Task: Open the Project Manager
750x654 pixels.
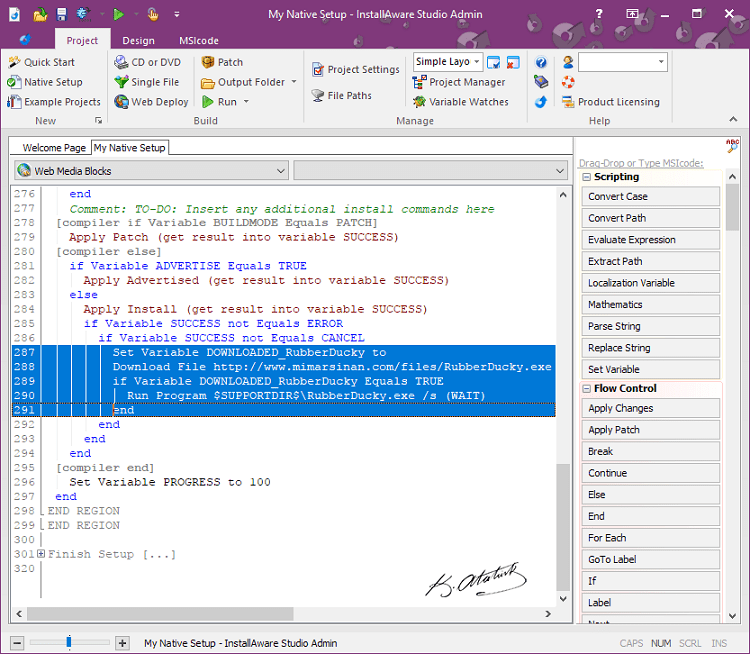Action: pos(459,82)
